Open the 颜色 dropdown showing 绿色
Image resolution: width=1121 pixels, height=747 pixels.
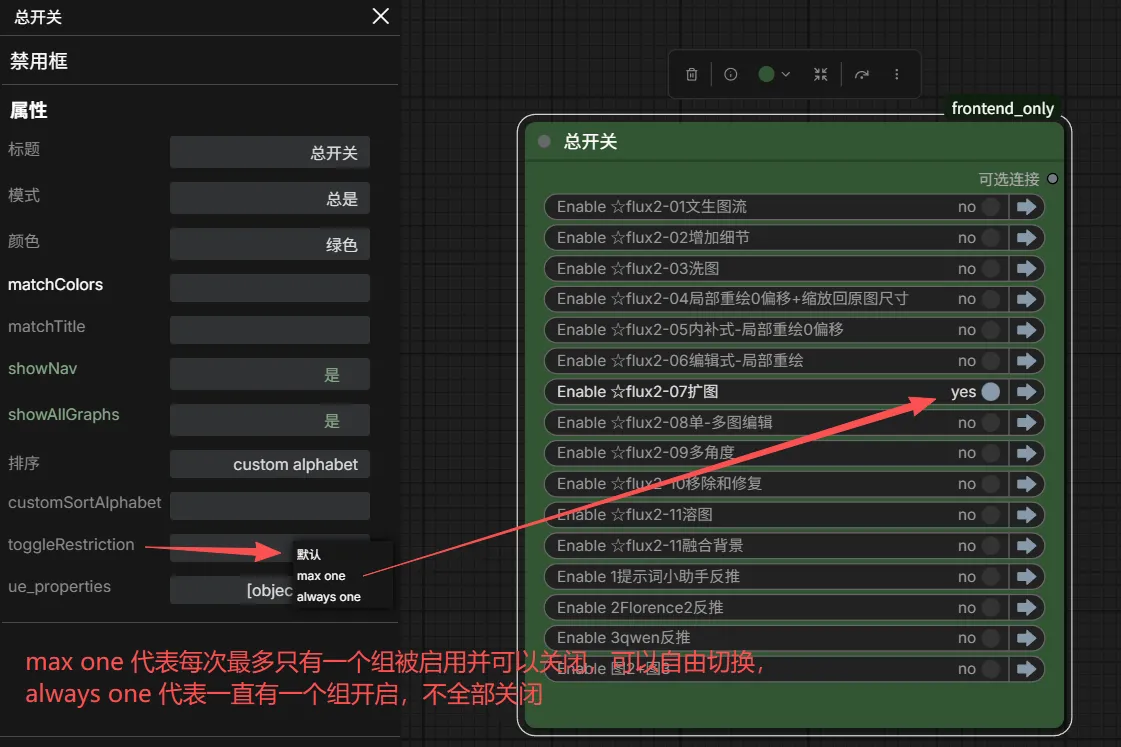coord(270,244)
